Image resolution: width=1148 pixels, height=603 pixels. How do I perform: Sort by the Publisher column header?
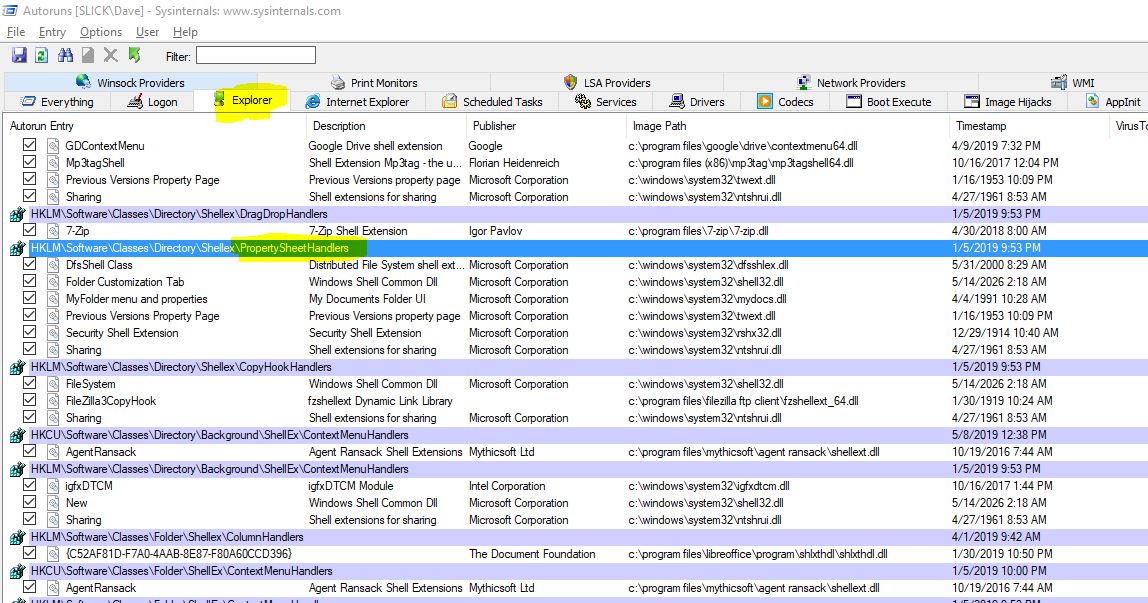546,126
